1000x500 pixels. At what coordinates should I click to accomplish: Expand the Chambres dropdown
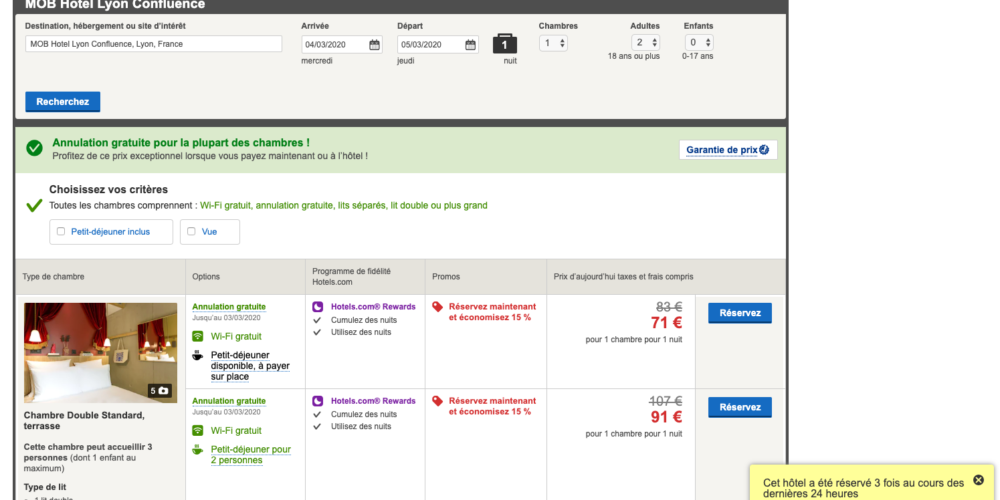(553, 43)
